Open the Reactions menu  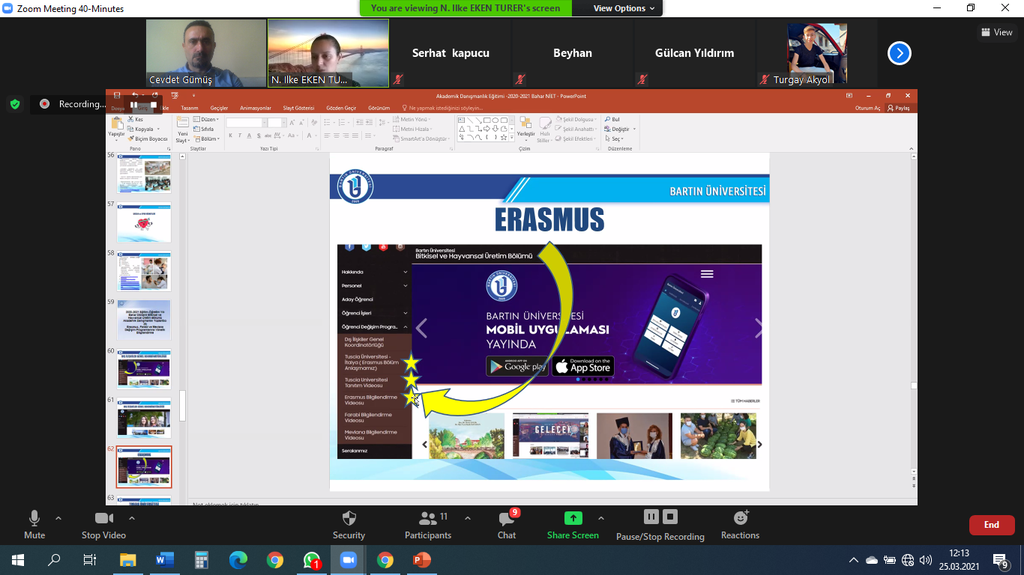pos(740,525)
